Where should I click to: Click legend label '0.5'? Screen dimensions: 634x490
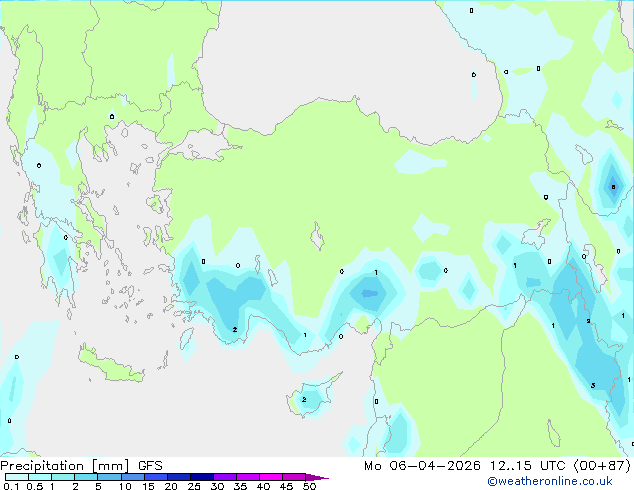pos(35,486)
